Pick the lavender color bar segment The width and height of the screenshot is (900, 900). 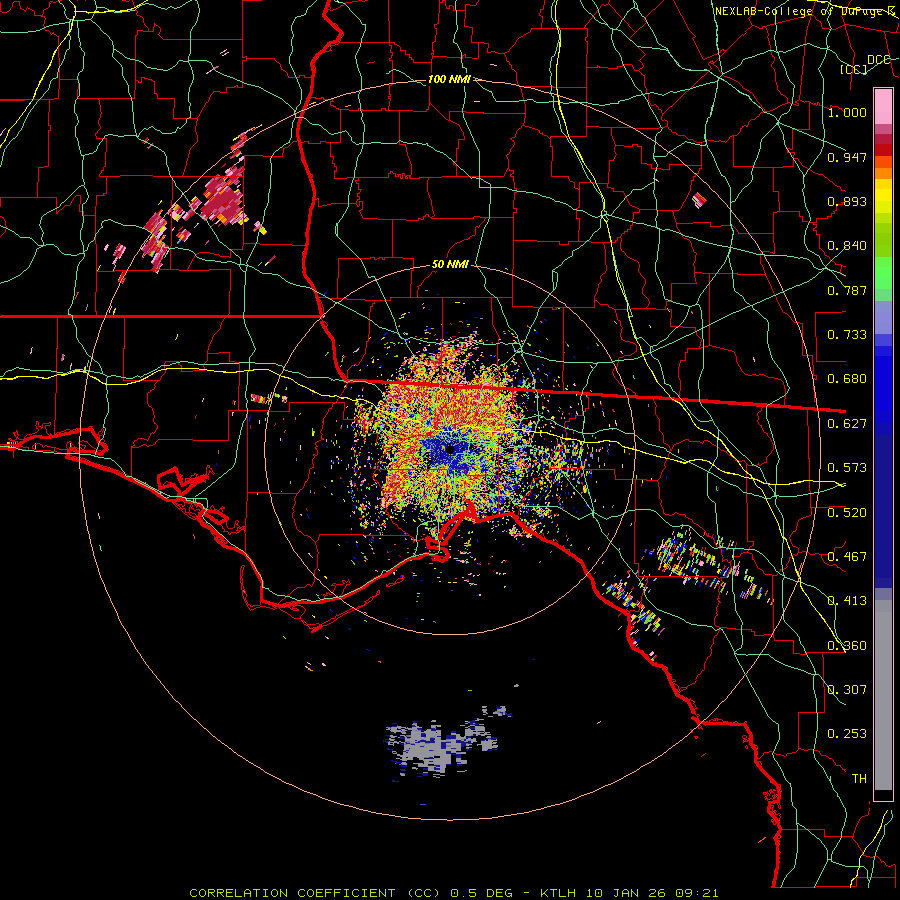[x=883, y=317]
